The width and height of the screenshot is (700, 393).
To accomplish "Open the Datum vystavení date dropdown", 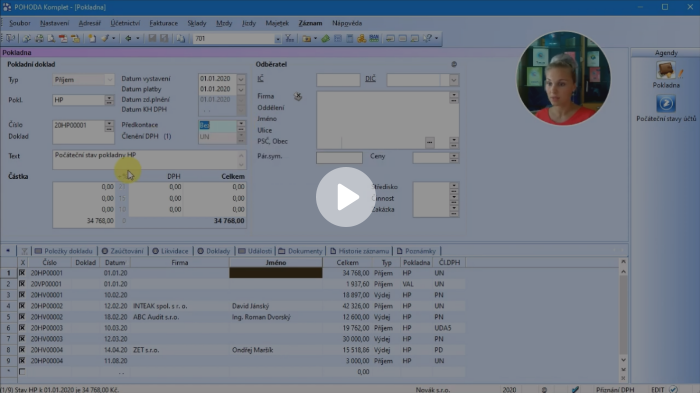I will 241,79.
